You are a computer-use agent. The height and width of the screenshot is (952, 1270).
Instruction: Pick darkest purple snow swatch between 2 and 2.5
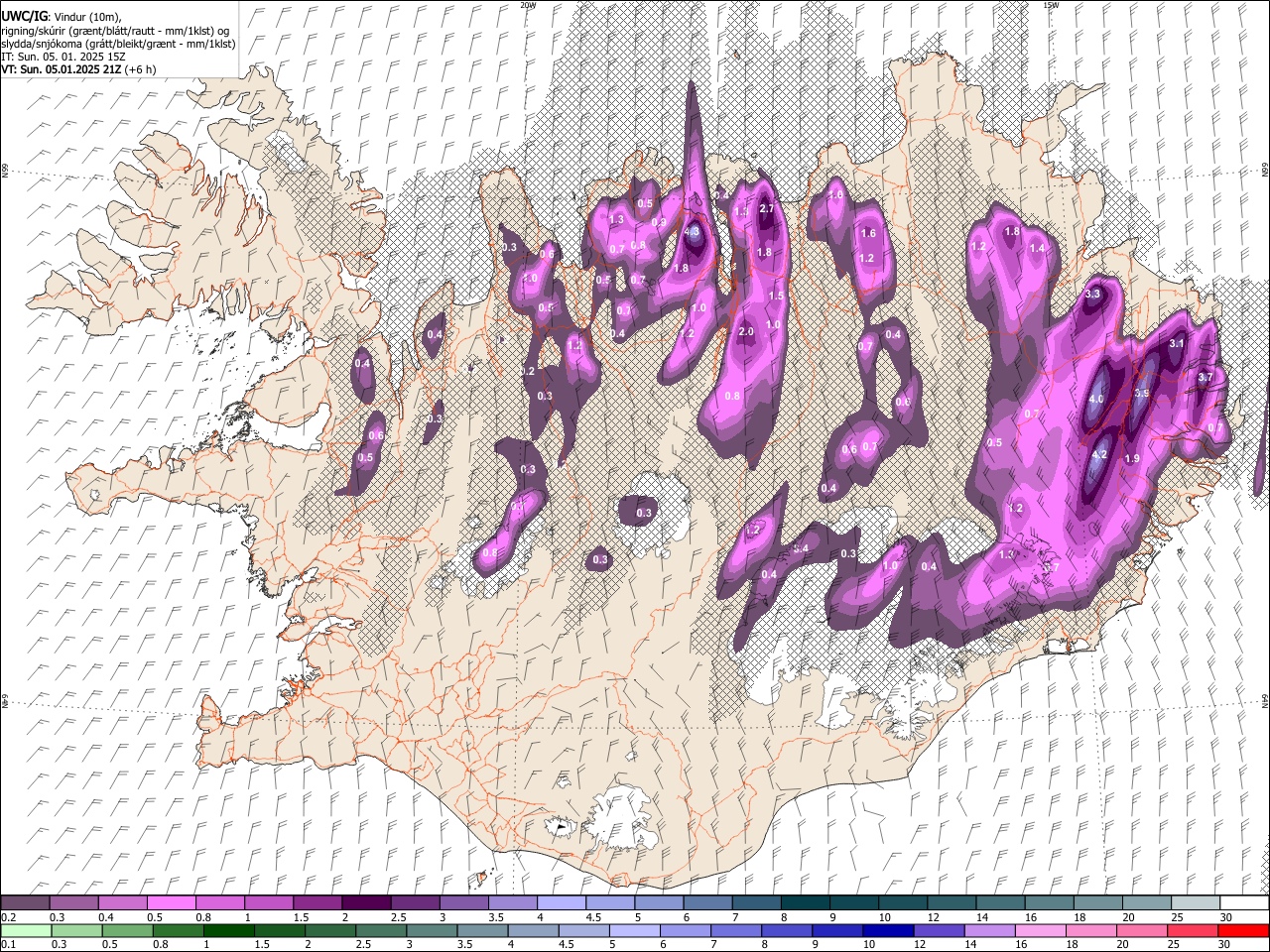click(x=365, y=902)
